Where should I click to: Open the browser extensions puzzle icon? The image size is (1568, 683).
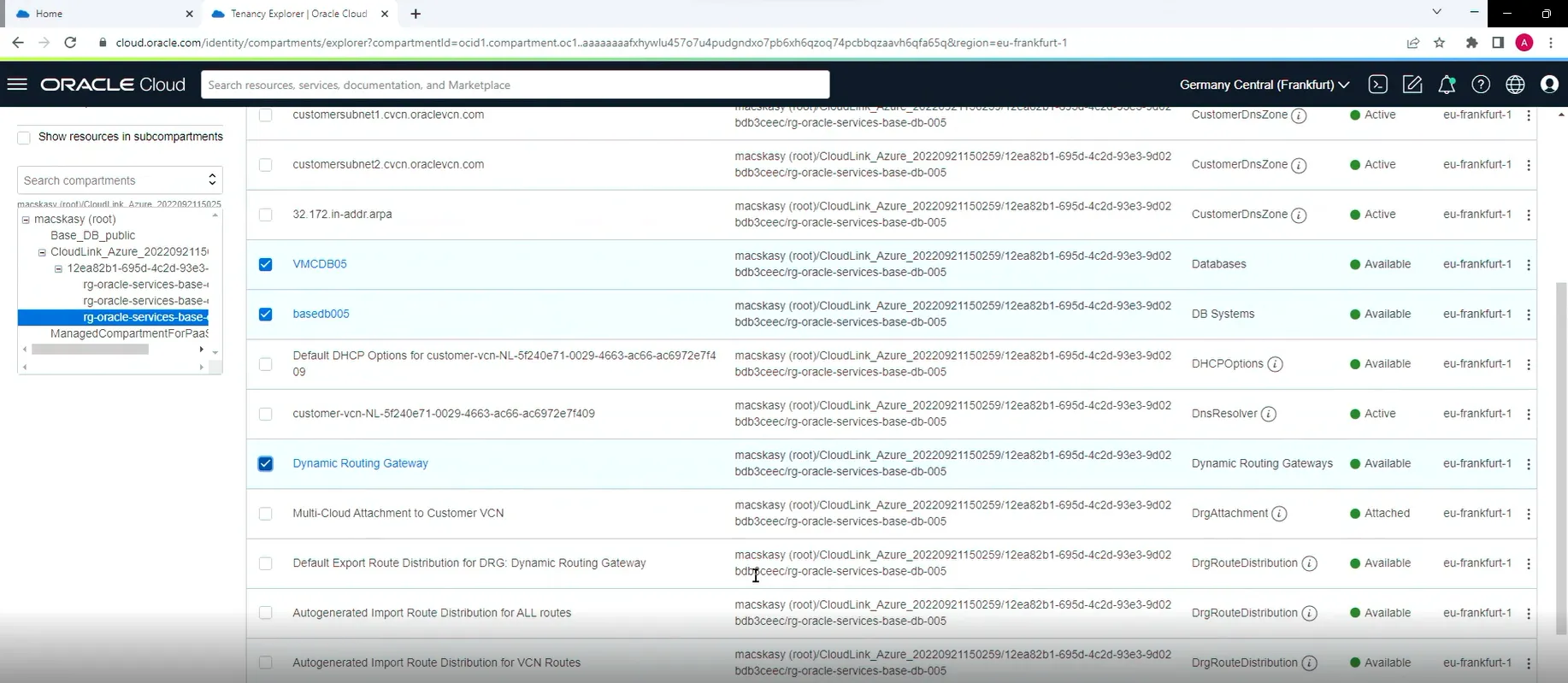click(1471, 43)
